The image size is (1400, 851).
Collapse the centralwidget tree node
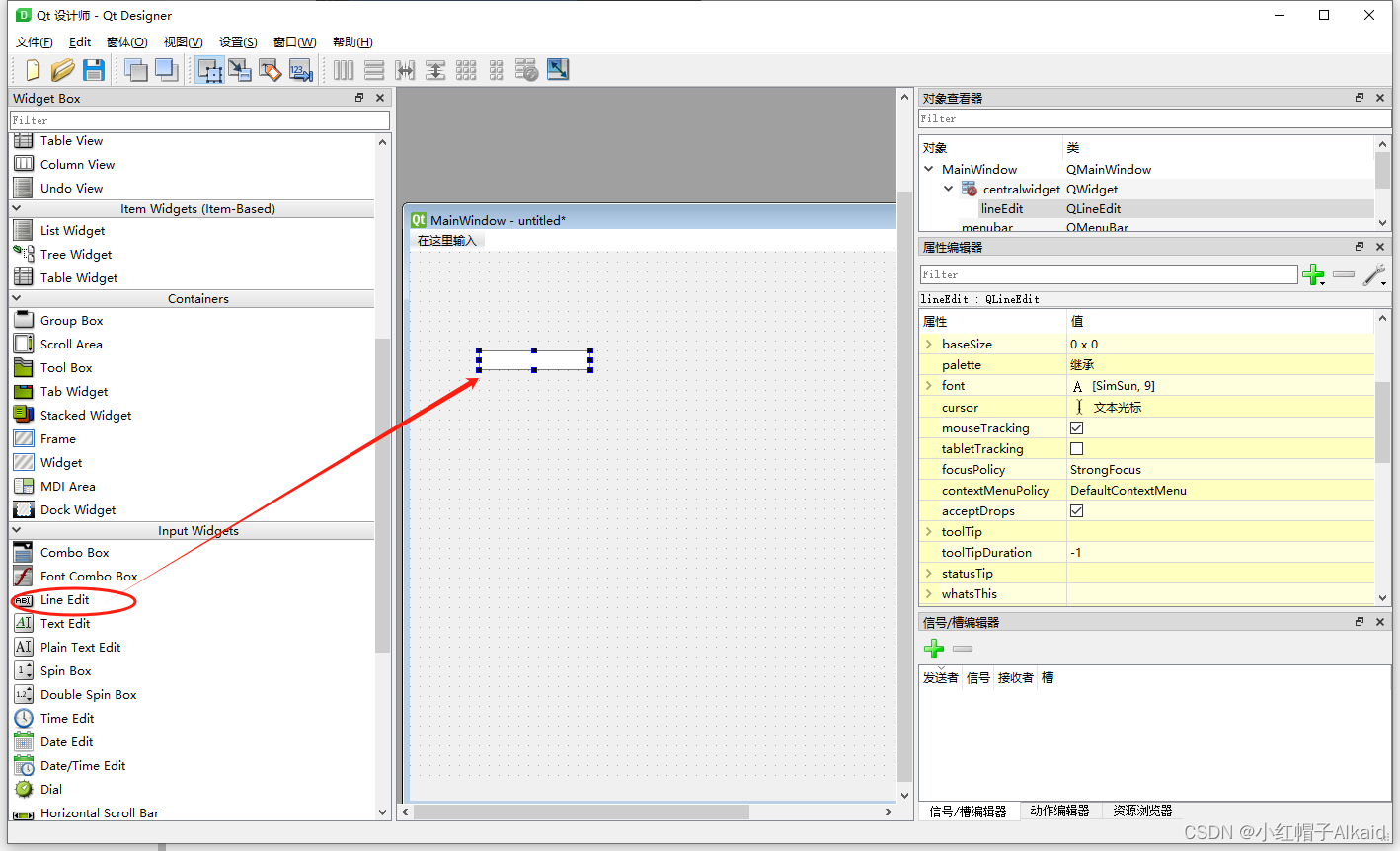pyautogui.click(x=949, y=189)
